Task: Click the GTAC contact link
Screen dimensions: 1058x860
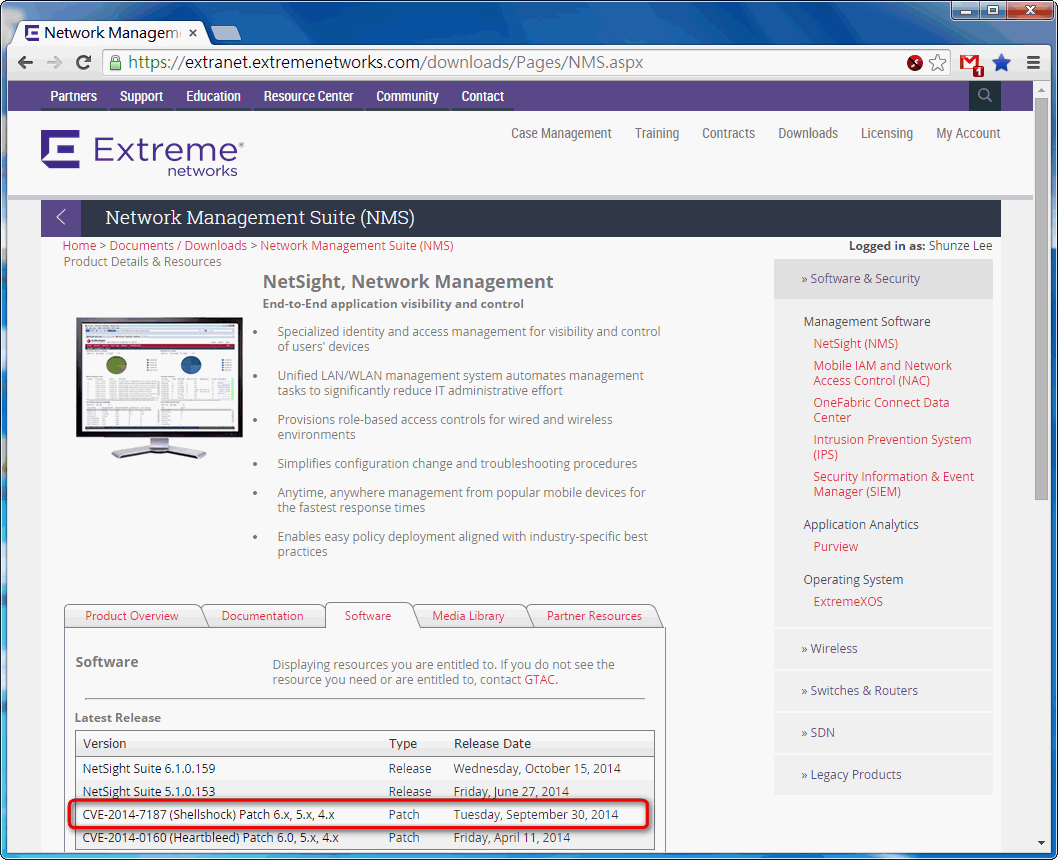Action: 540,680
